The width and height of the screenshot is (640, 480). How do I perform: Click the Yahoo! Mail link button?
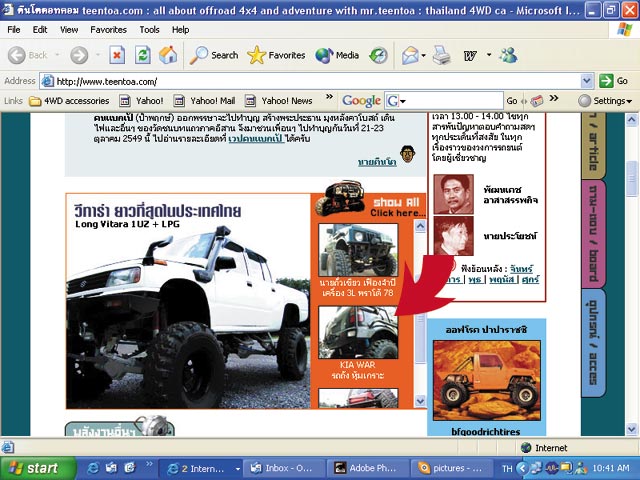(x=204, y=101)
